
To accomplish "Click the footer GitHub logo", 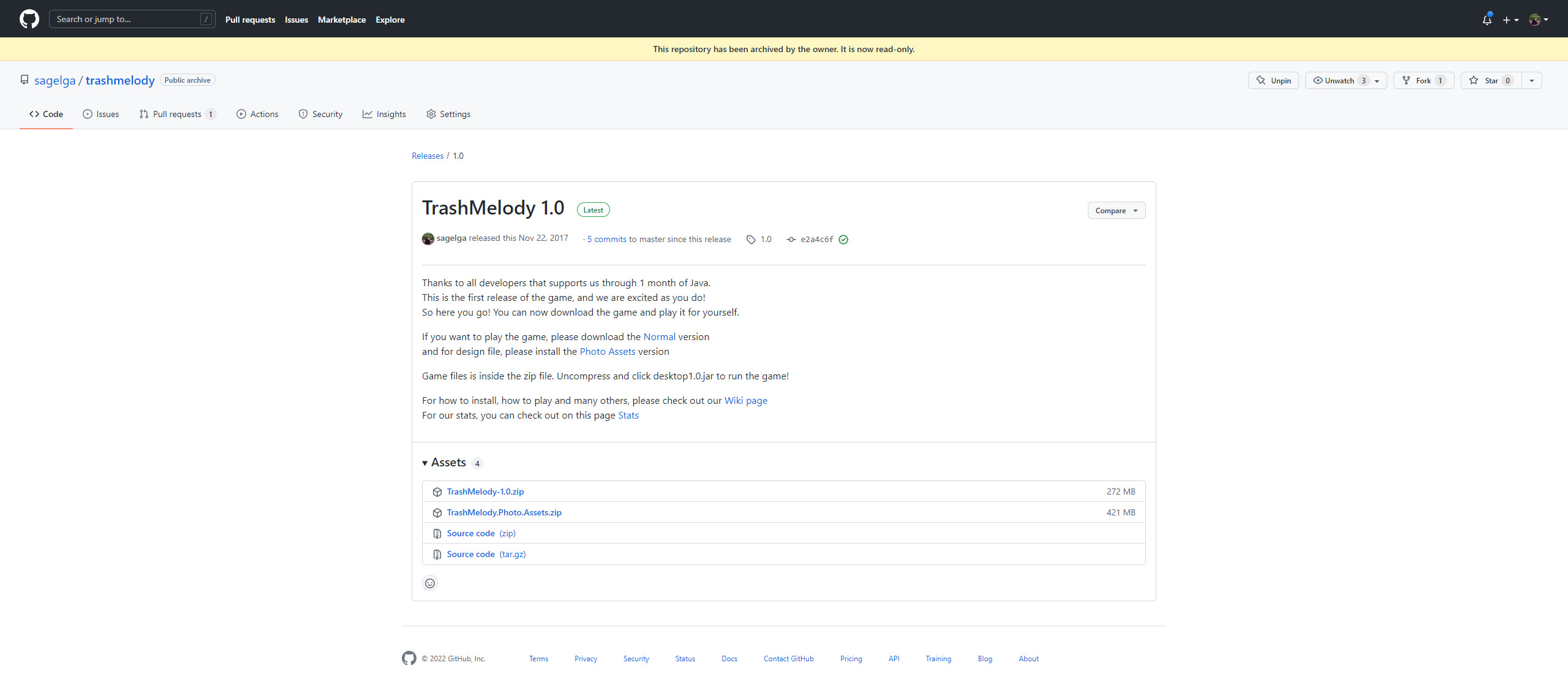I will click(x=409, y=658).
